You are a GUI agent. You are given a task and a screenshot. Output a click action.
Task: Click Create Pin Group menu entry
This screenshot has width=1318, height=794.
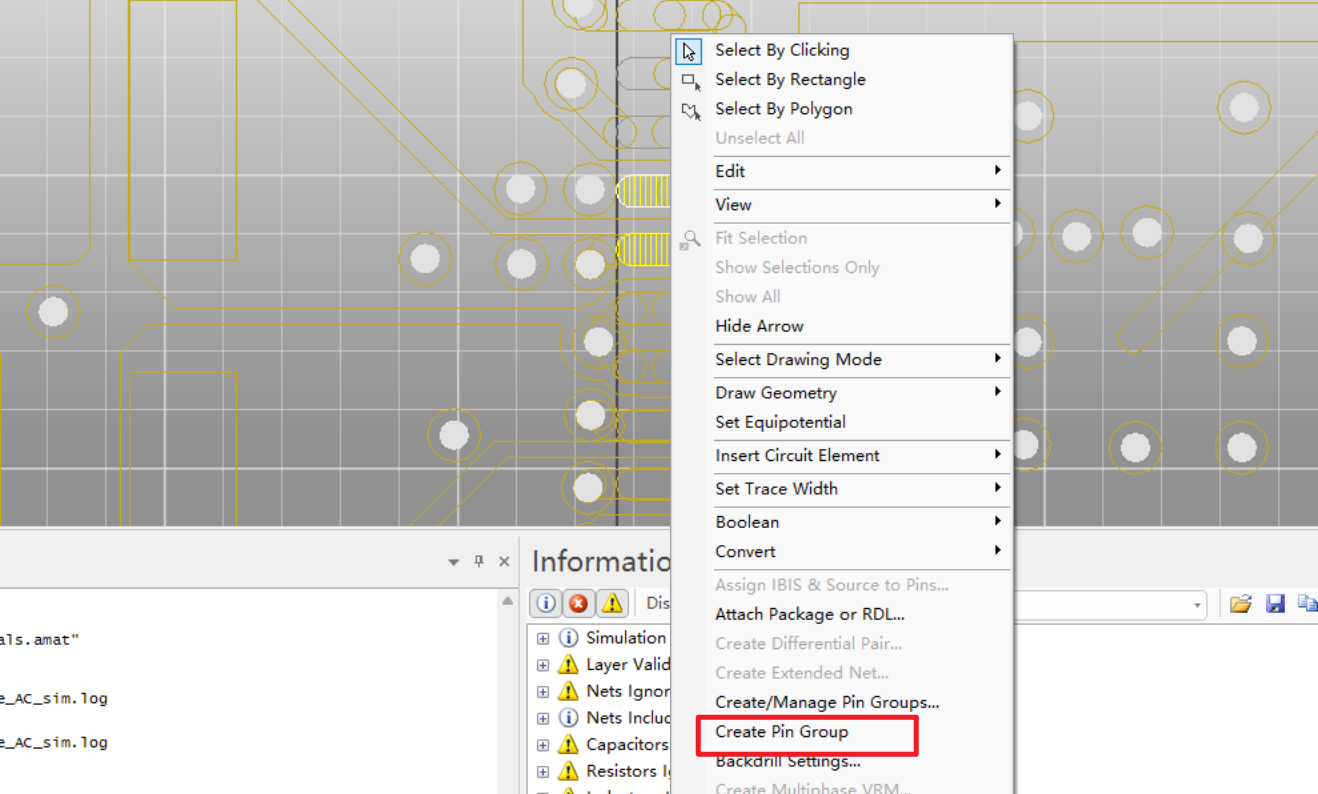click(x=842, y=732)
